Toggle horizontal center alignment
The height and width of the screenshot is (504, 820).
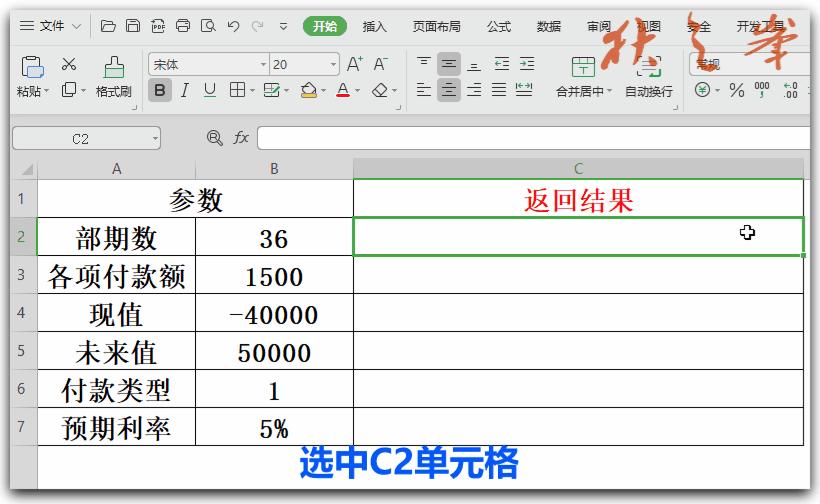[449, 90]
